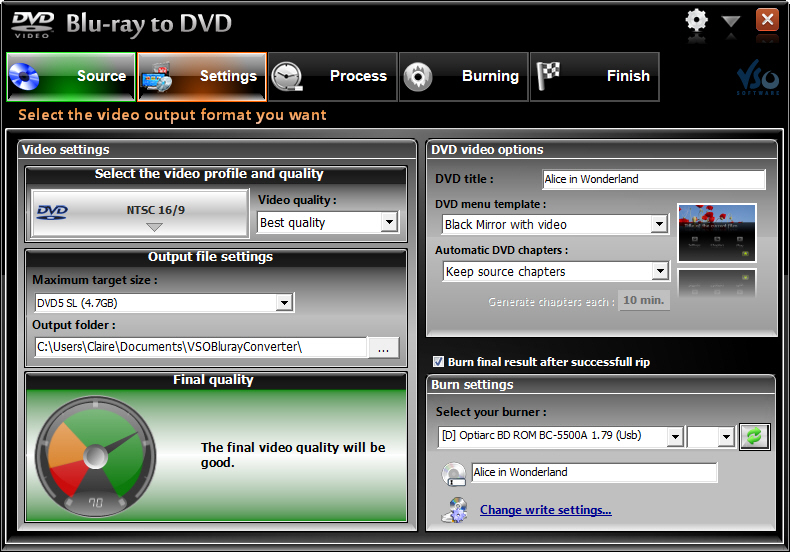790x552 pixels.
Task: Switch to the Source tab
Action: click(71, 77)
